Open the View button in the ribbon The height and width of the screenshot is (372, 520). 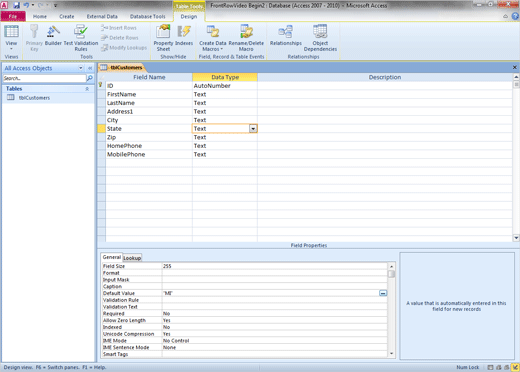point(11,37)
